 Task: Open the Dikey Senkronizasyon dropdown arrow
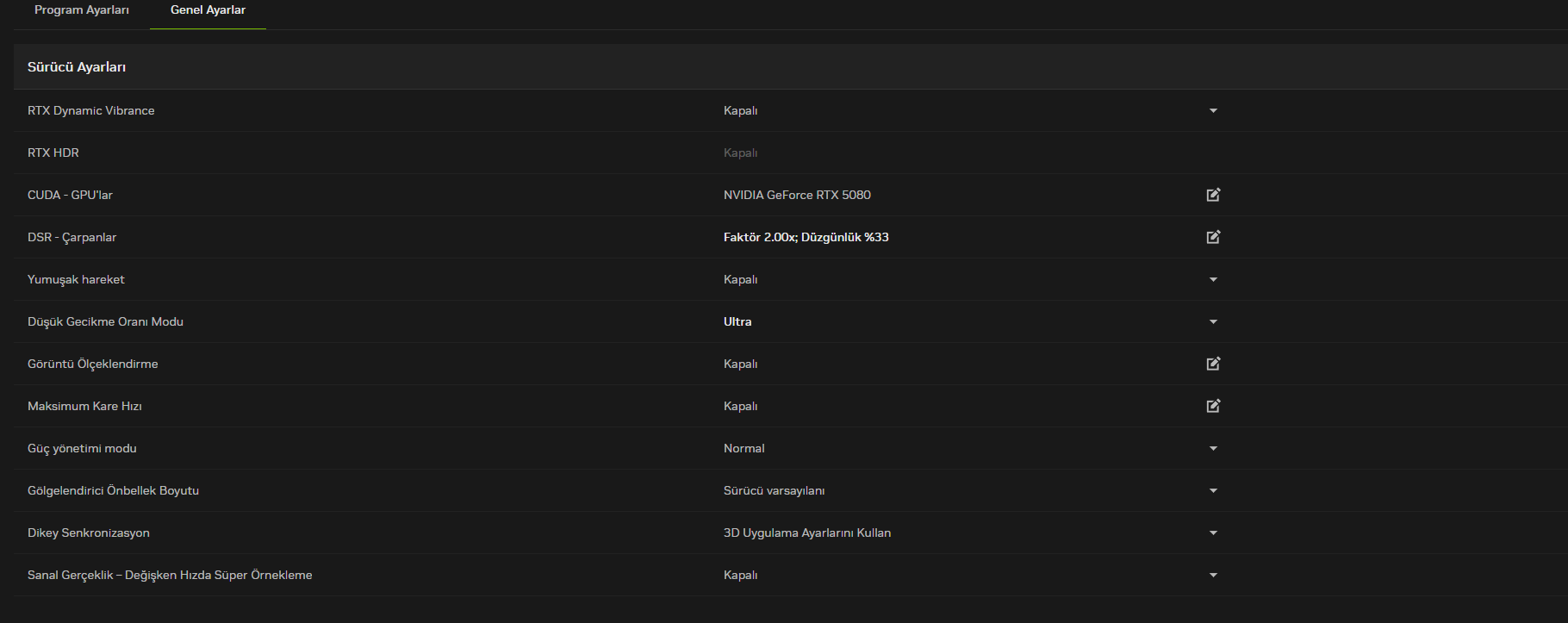pos(1213,533)
